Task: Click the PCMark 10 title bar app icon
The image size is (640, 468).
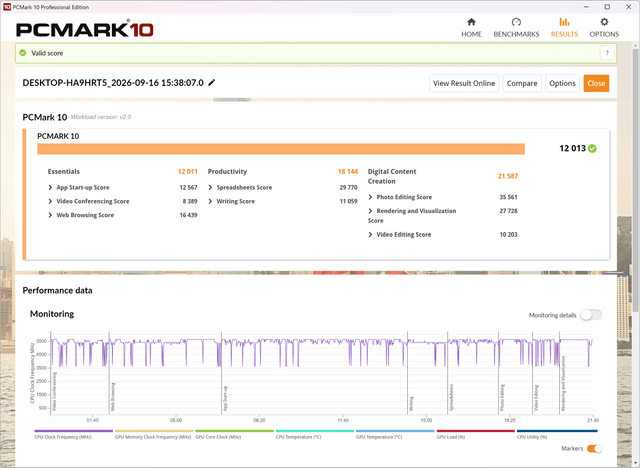Action: pos(7,7)
